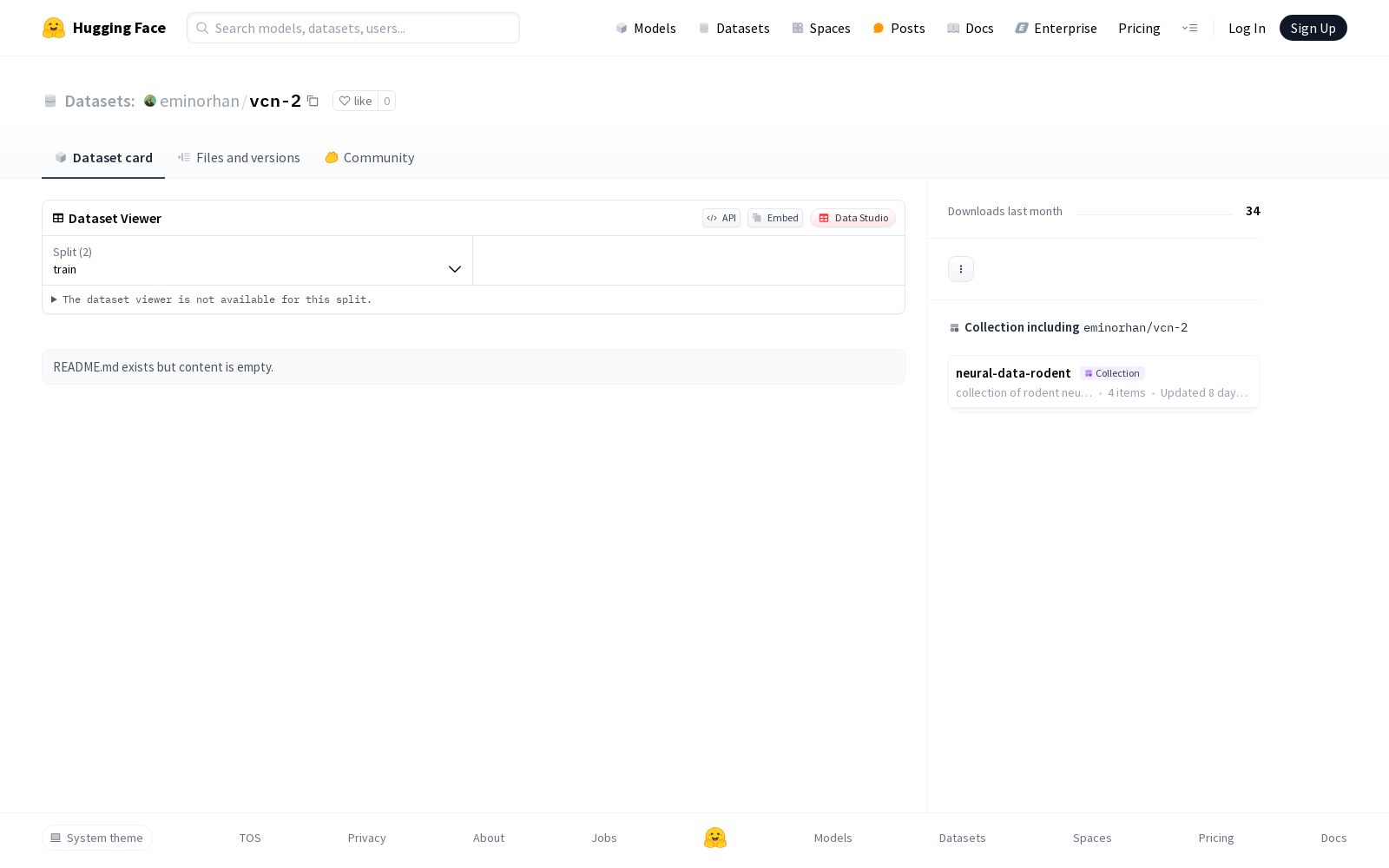
Task: Click the Hugging Face logo icon
Action: (54, 28)
